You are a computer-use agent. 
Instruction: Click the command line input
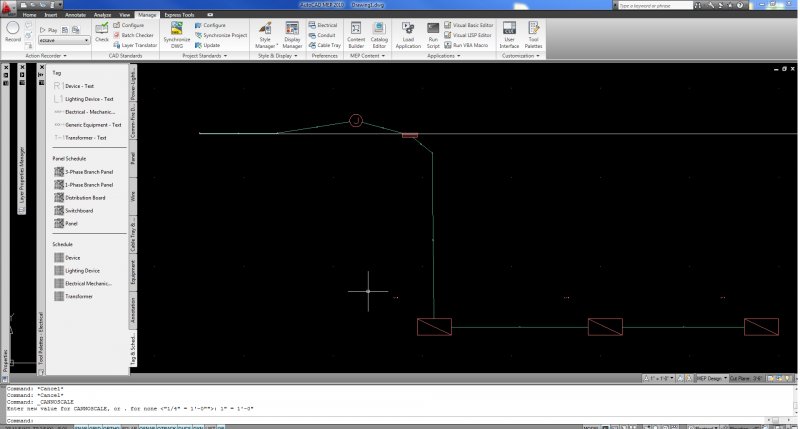398,420
